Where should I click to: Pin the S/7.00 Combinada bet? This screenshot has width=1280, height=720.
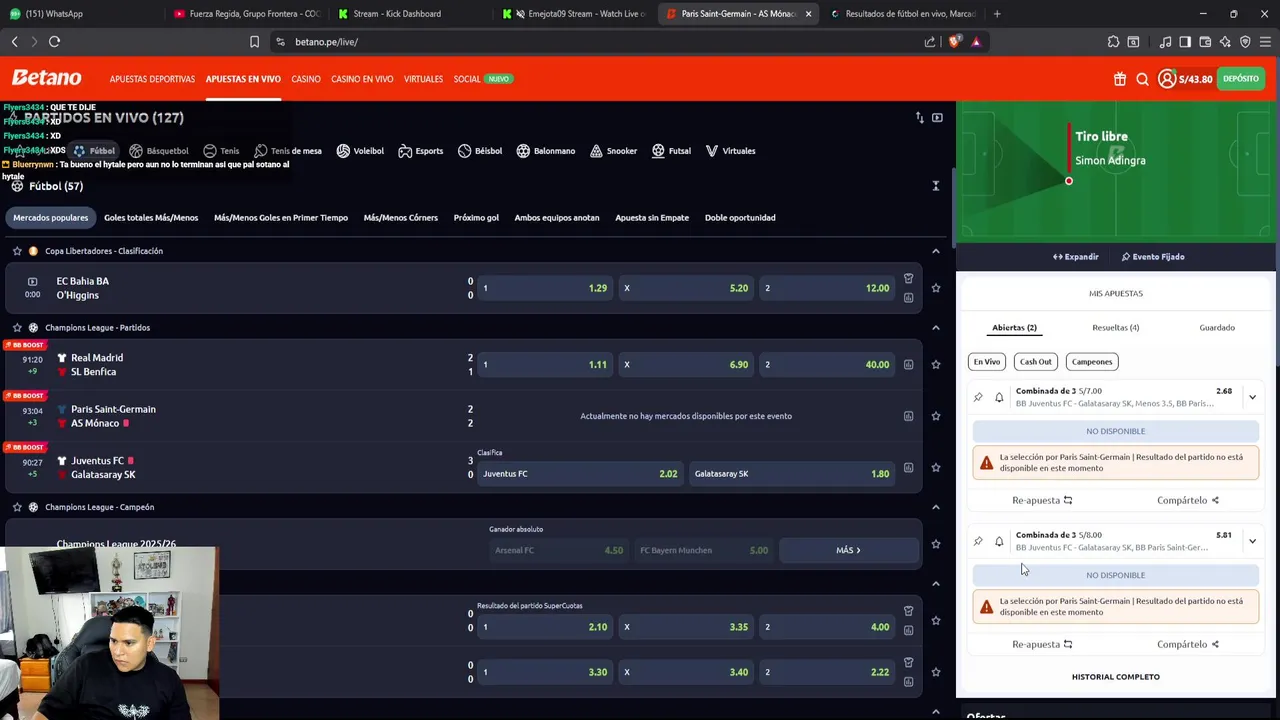click(978, 397)
